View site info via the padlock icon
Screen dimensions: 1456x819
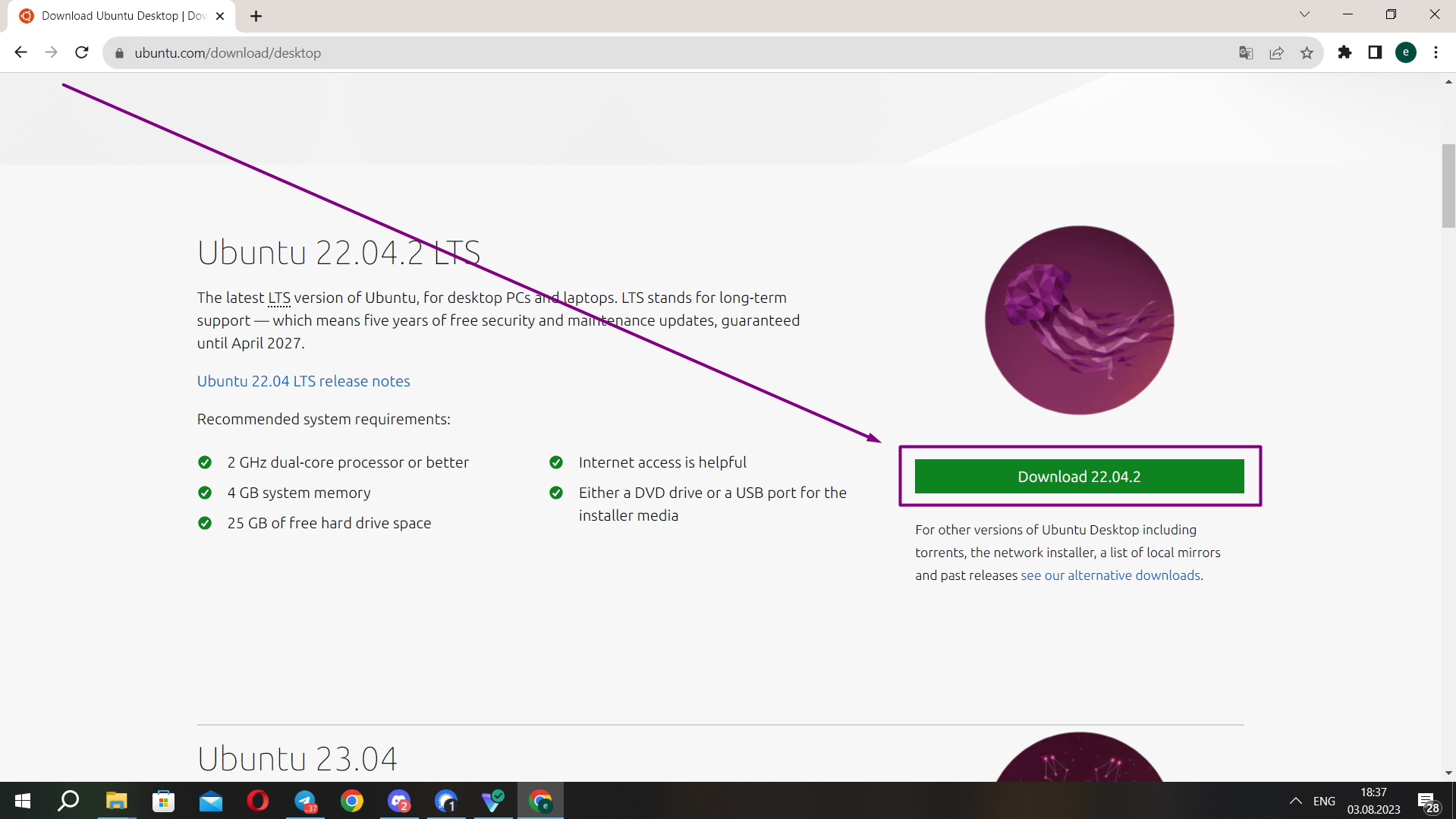pyautogui.click(x=119, y=53)
